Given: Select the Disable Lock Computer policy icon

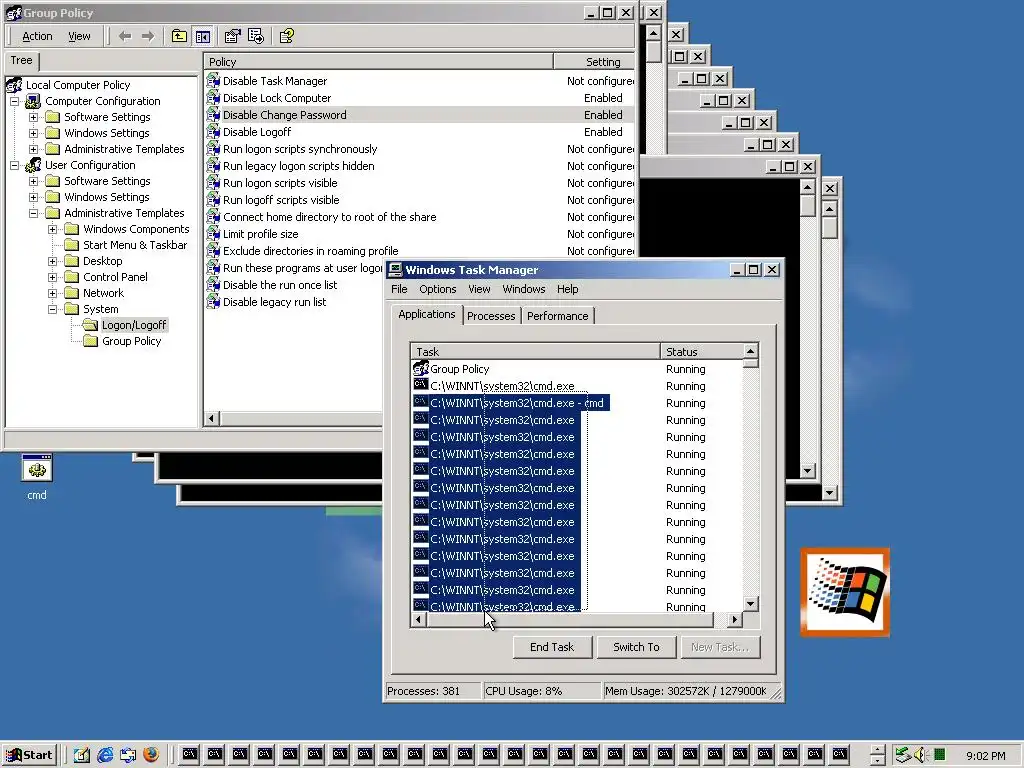Looking at the screenshot, I should [213, 98].
